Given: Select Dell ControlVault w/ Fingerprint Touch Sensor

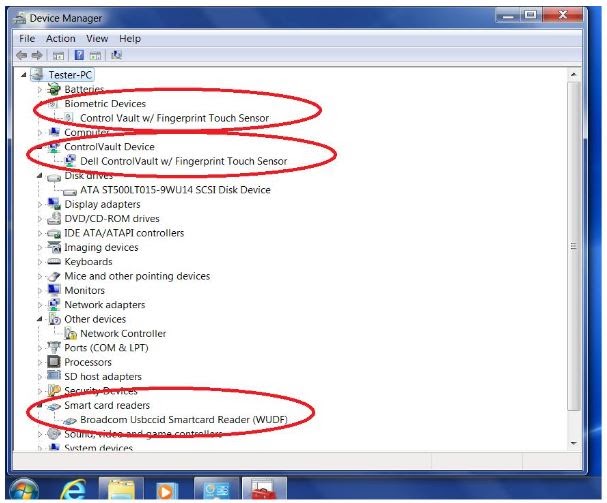Looking at the screenshot, I should 183,161.
